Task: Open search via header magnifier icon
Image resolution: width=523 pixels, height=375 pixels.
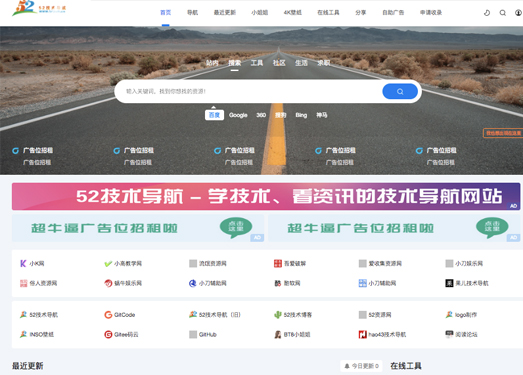Action: pos(503,13)
